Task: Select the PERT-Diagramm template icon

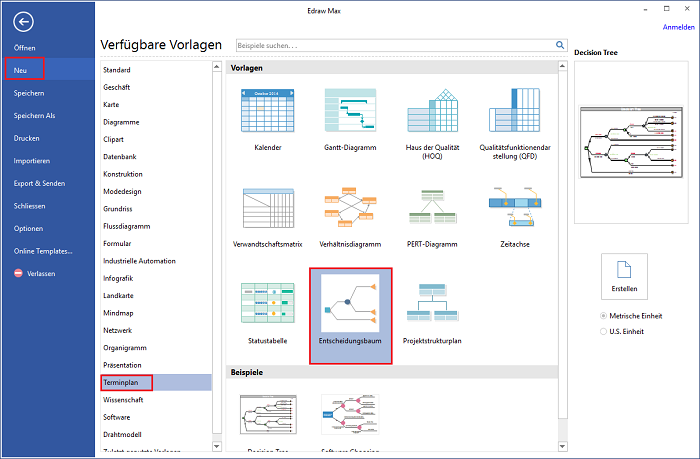Action: coord(433,207)
